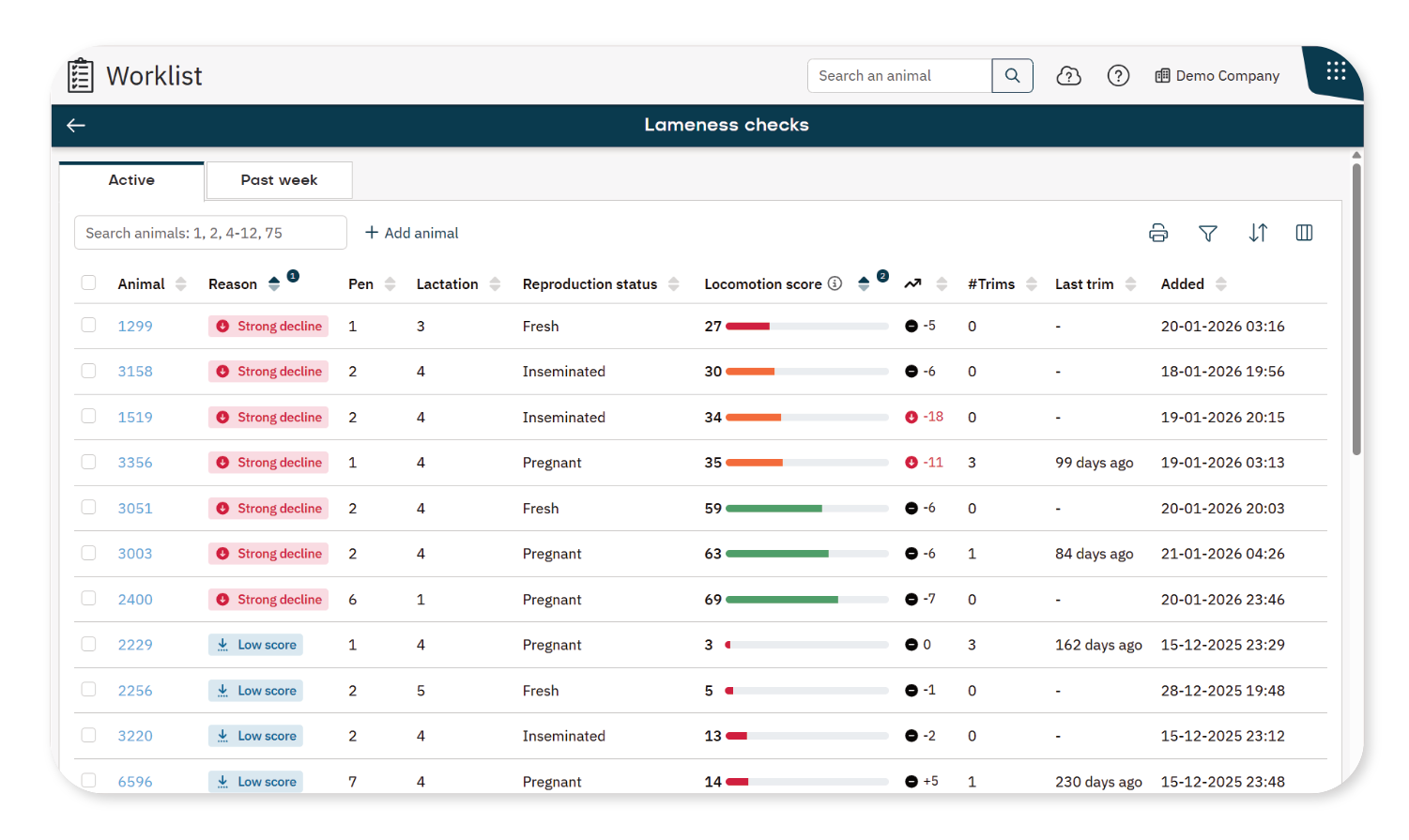Tick the checkbox for animal 2229

[88, 644]
